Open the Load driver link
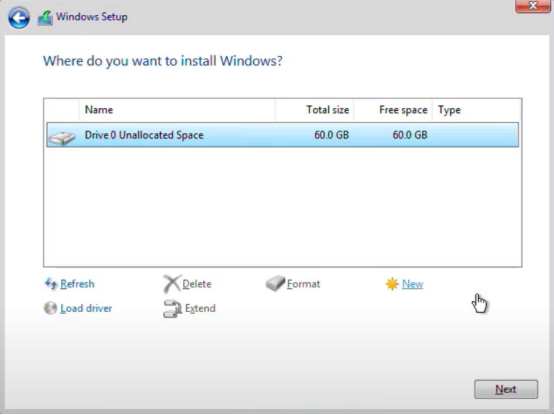The image size is (554, 415). point(86,308)
